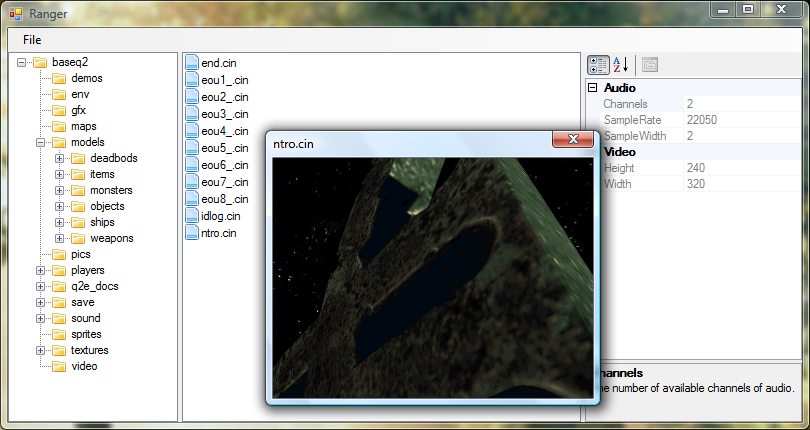Select eou4_.cin in the file list
The height and width of the screenshot is (430, 810).
pyautogui.click(x=224, y=131)
